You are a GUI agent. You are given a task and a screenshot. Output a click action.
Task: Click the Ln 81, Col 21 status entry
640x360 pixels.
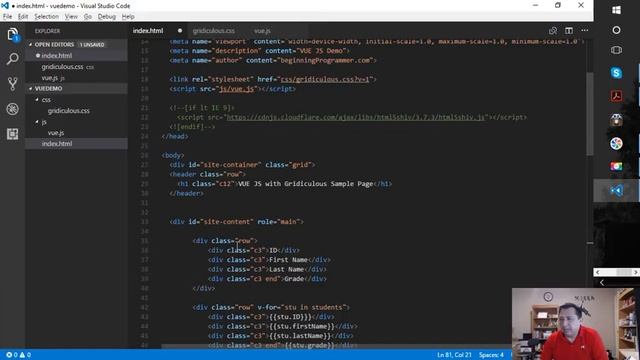tap(454, 355)
